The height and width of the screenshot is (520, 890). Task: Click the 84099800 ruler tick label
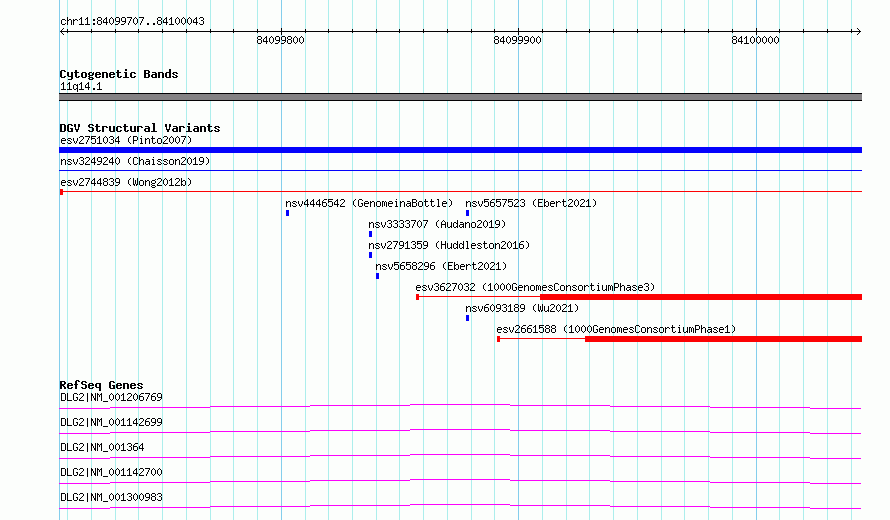(x=280, y=40)
